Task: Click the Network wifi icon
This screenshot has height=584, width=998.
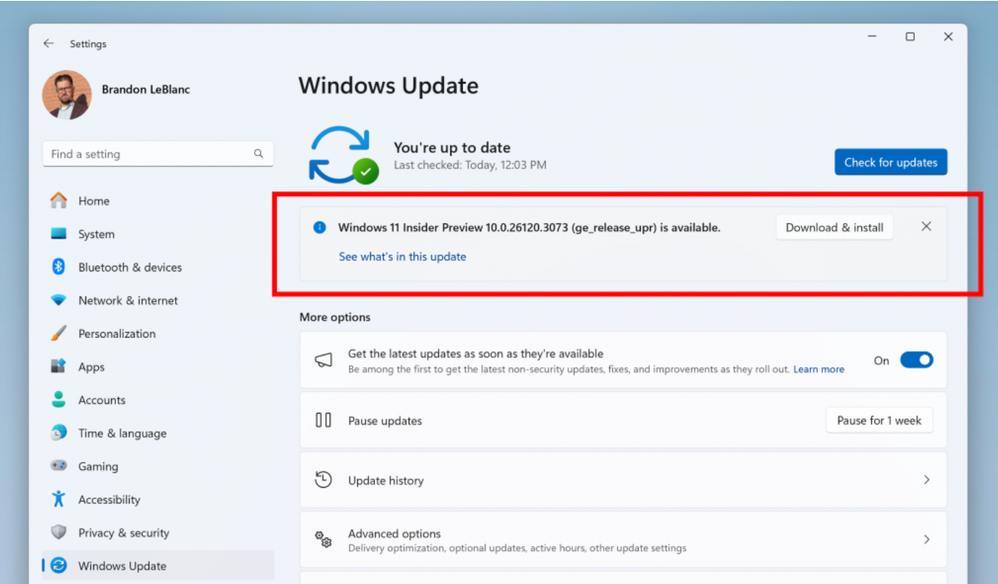Action: click(59, 300)
